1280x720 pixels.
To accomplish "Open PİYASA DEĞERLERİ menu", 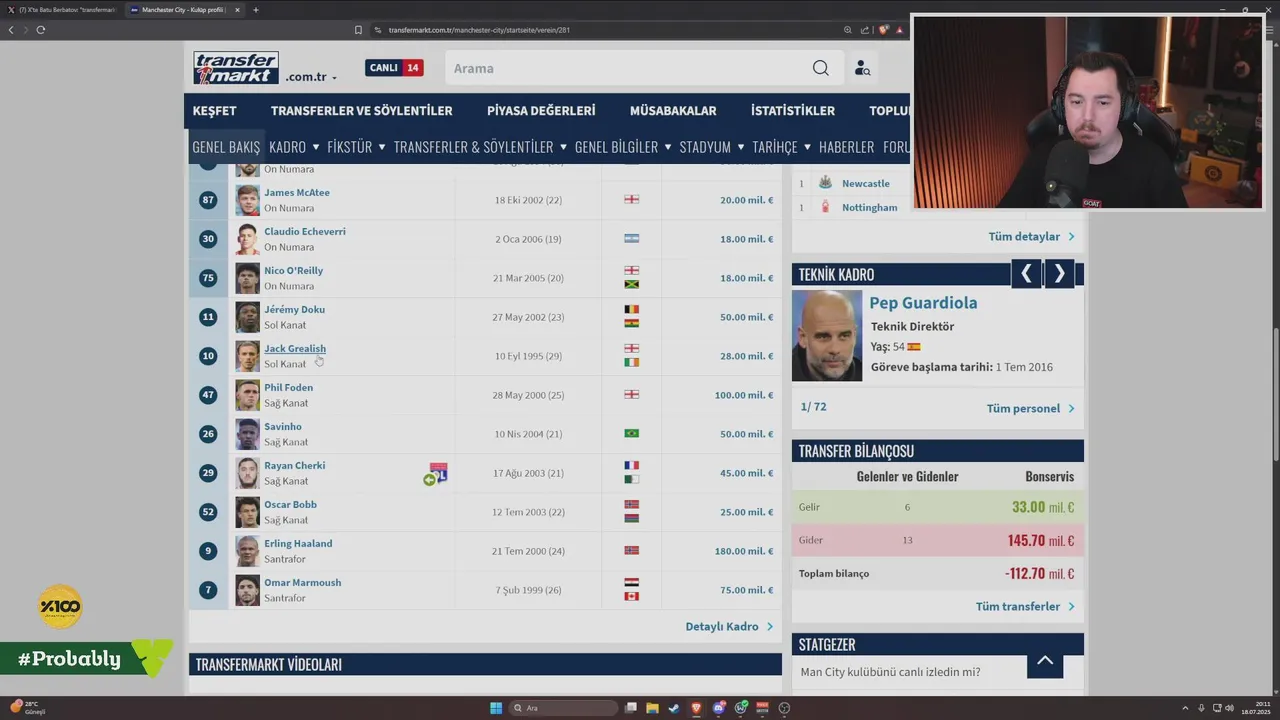I will 541,111.
